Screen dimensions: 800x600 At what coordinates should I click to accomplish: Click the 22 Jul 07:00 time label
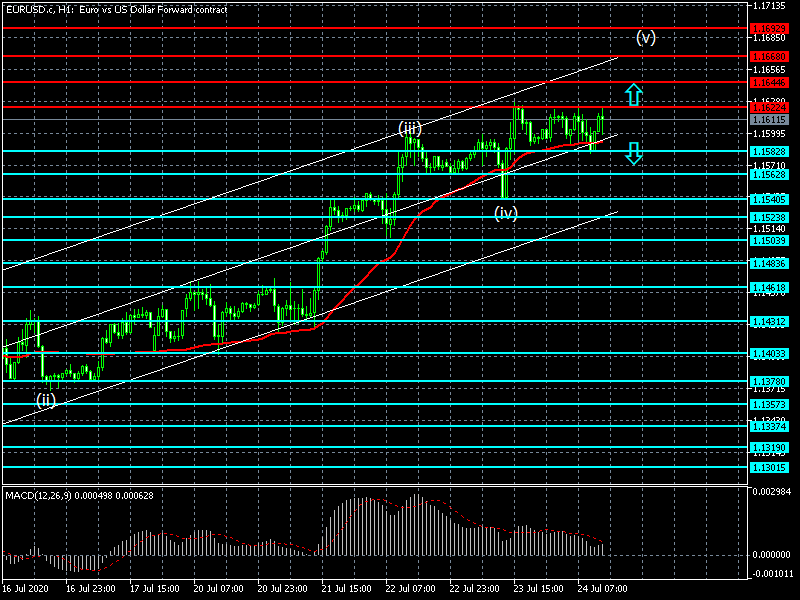[x=410, y=589]
